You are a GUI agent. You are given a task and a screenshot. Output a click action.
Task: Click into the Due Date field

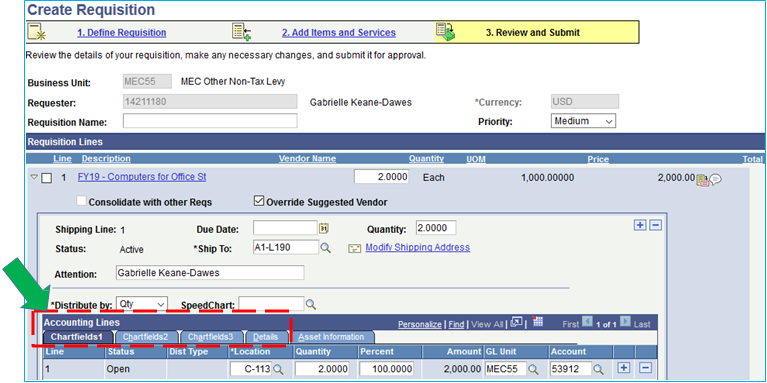[285, 228]
